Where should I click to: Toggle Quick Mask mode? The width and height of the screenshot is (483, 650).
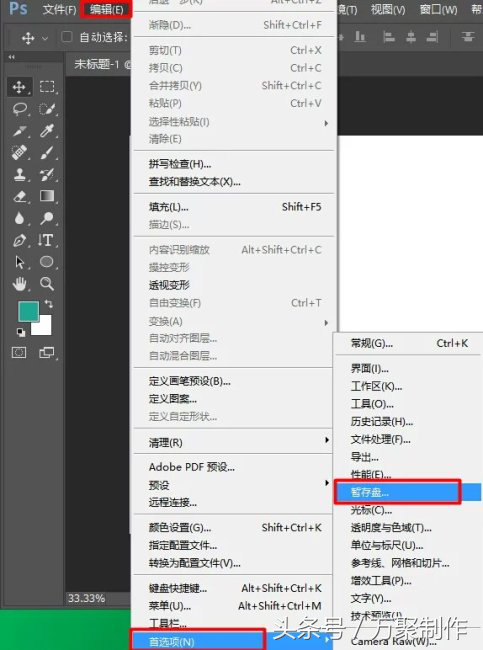click(x=19, y=353)
